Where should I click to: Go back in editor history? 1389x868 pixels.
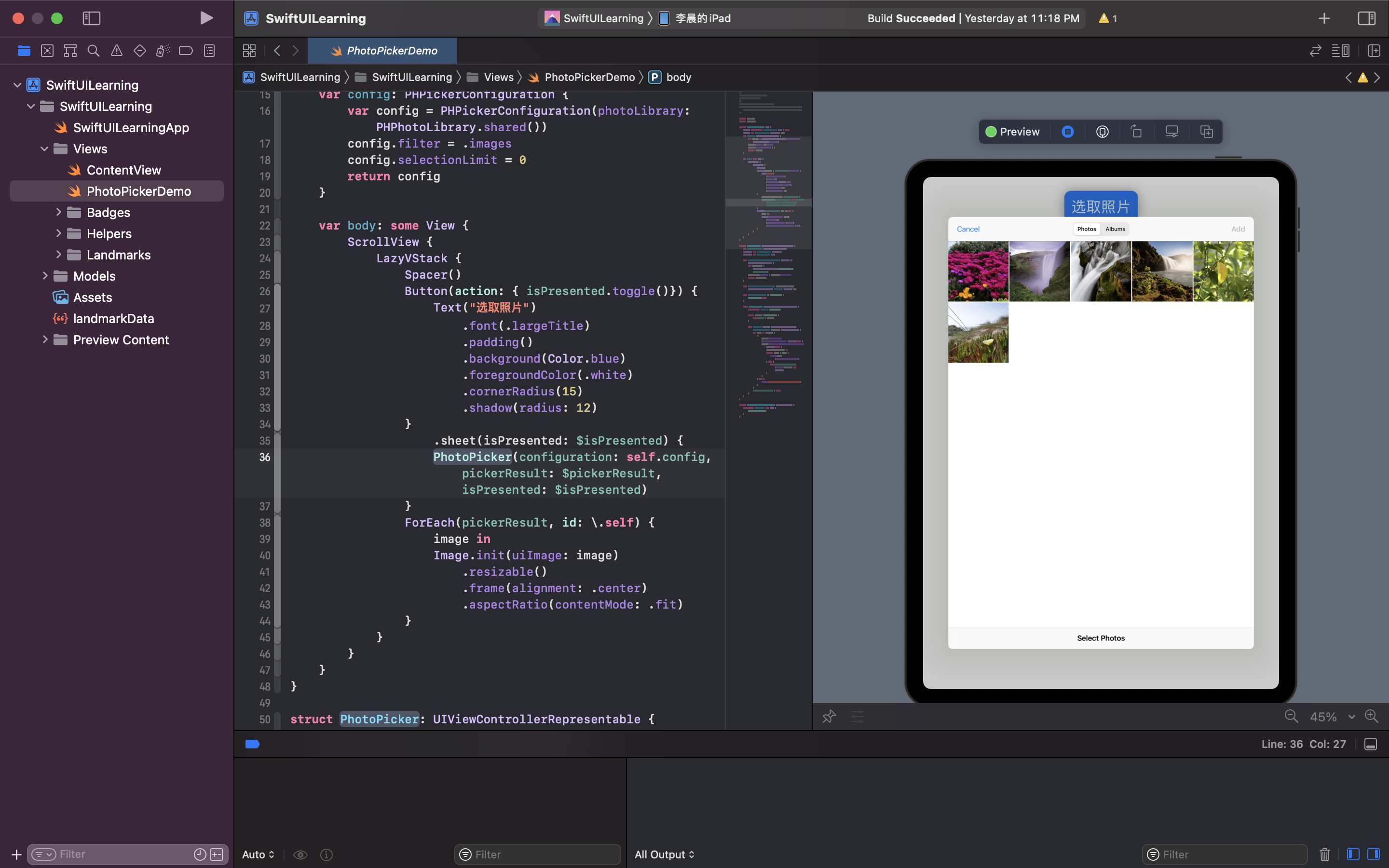(277, 51)
